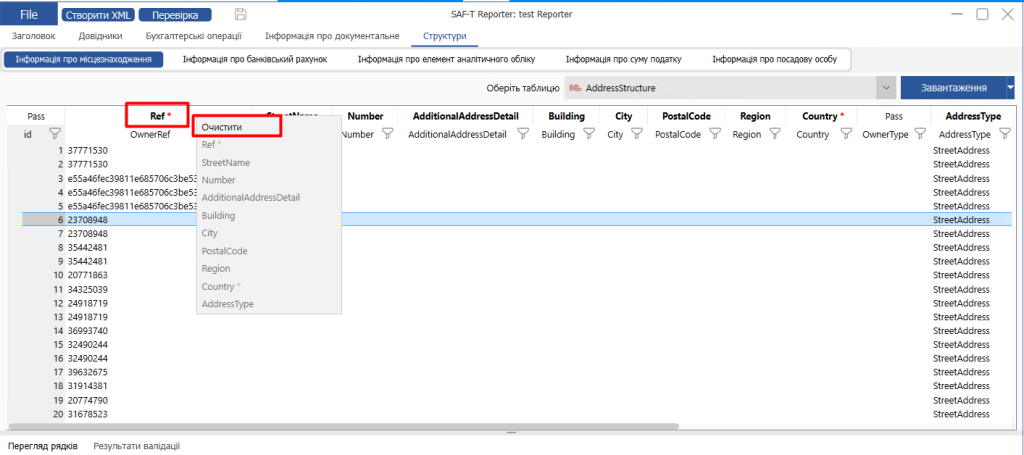Open the File menu

[29, 14]
